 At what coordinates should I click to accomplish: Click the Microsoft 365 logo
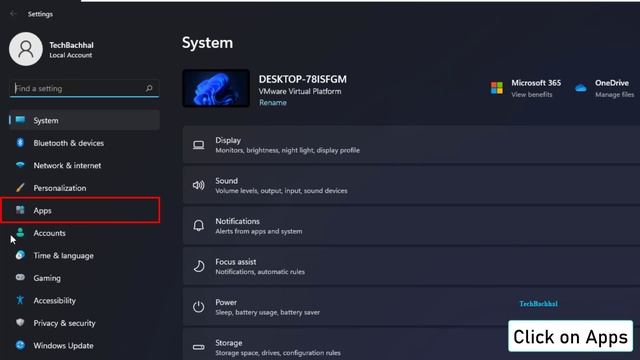[x=497, y=88]
